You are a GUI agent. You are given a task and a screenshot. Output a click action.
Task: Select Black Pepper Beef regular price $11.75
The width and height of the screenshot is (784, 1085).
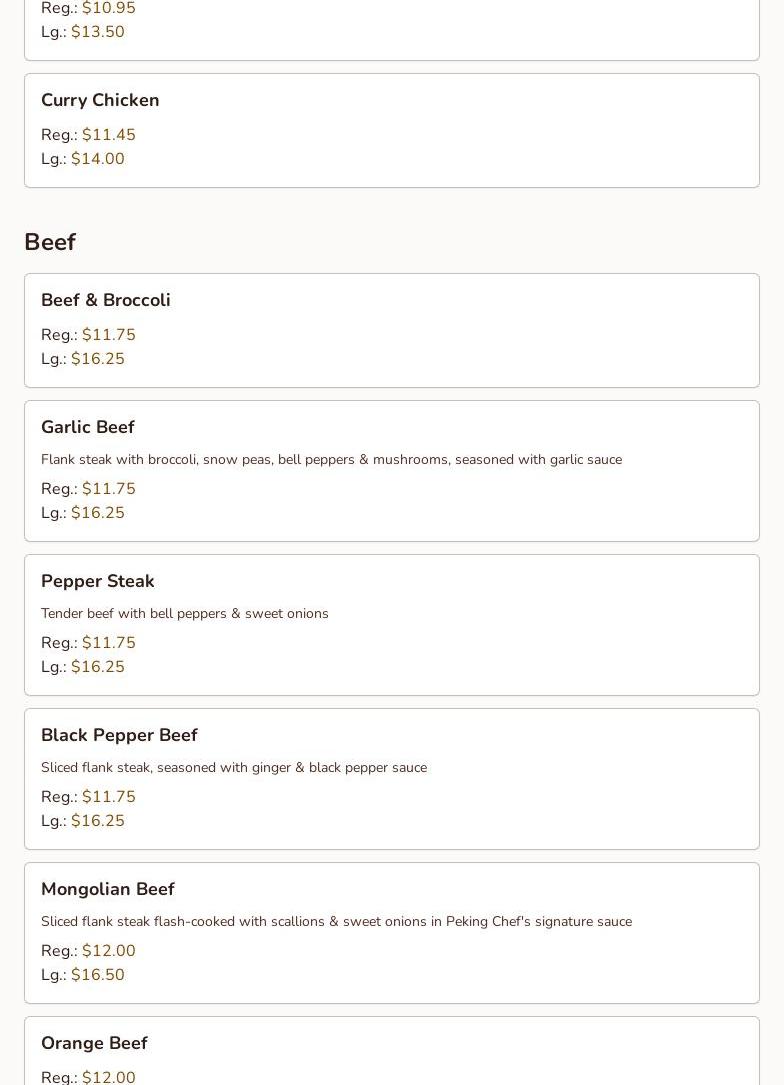[108, 797]
